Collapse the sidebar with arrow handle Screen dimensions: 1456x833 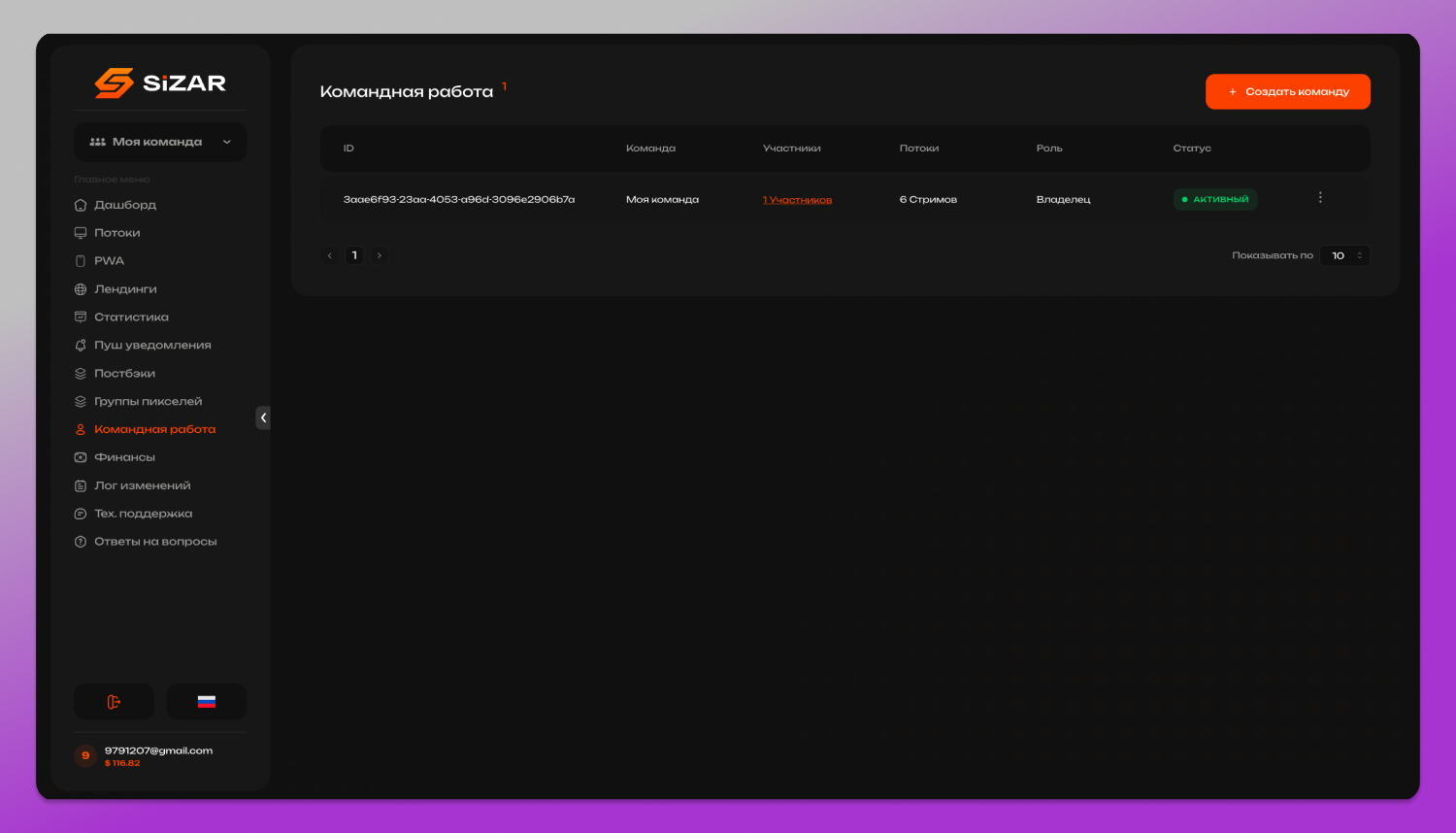coord(263,417)
